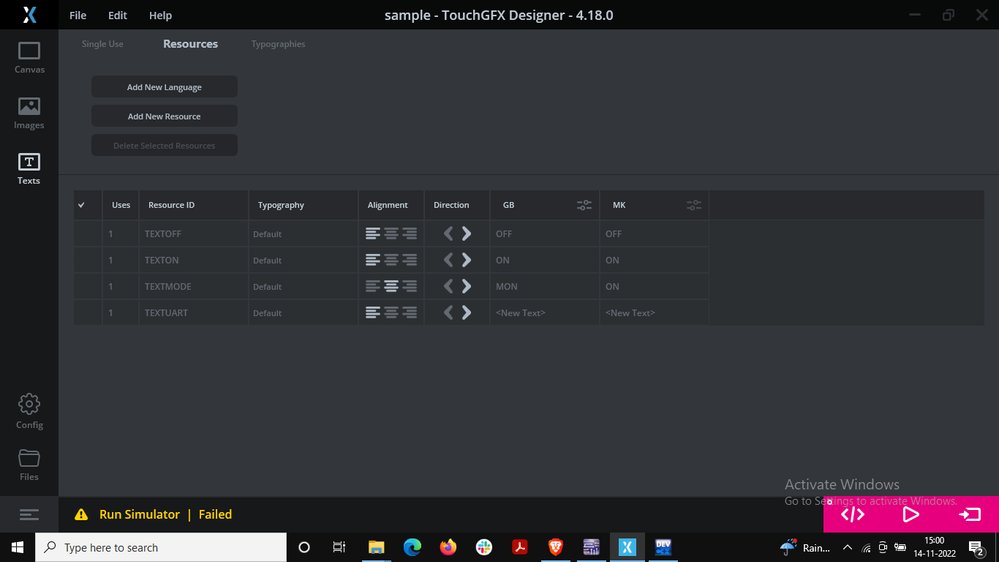The image size is (999, 562).
Task: Set TEXTOFF alignment to left
Action: point(373,234)
